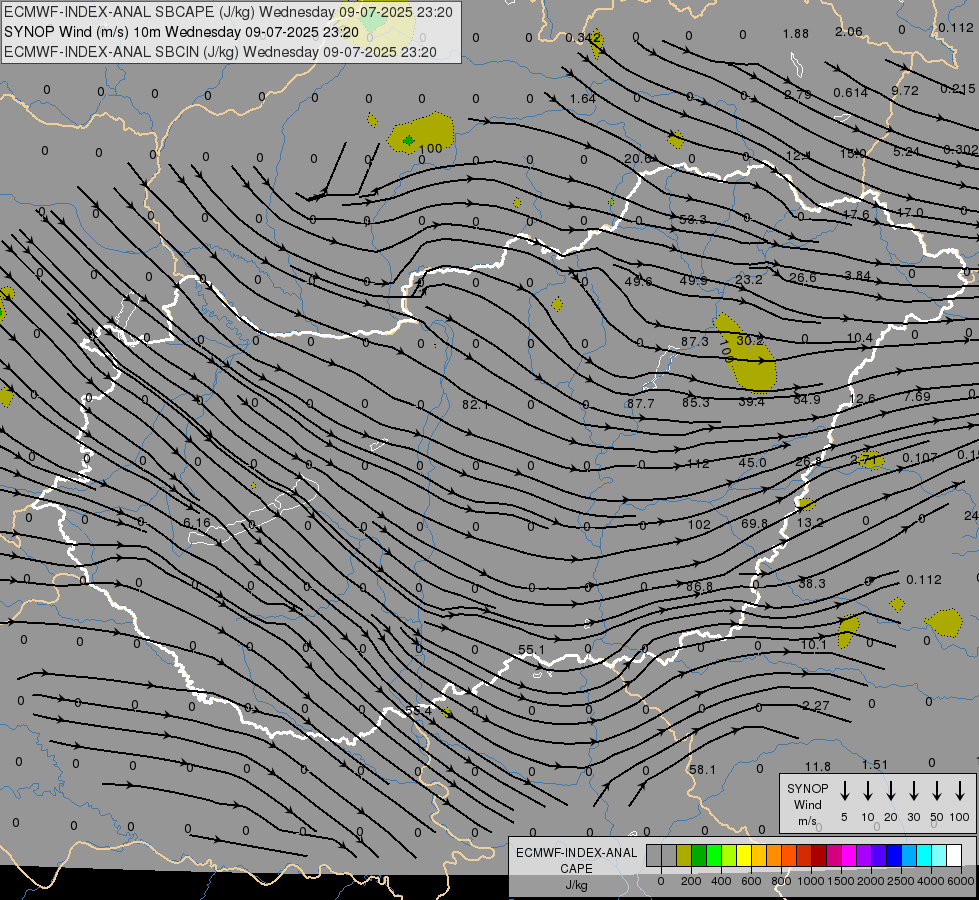This screenshot has height=900, width=979.
Task: Click the 'J/kg' unit in color legend
Action: 576,885
